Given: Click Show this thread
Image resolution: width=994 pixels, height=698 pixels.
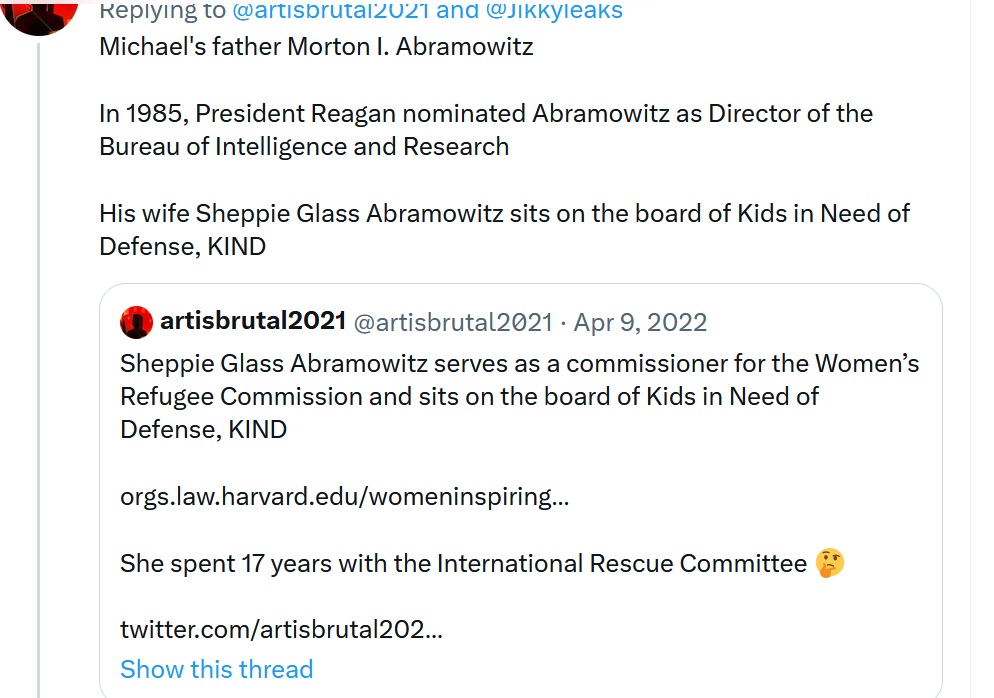Looking at the screenshot, I should click(216, 669).
